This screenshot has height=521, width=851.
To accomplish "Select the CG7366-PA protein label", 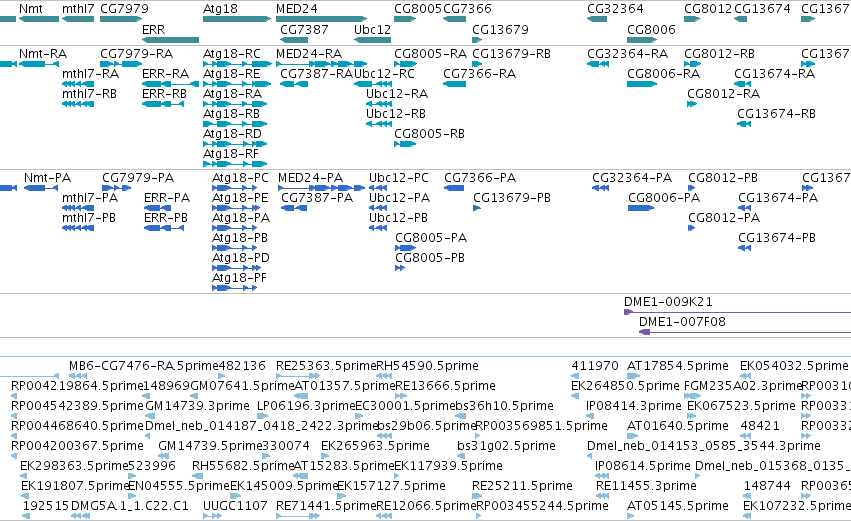I will (x=480, y=178).
